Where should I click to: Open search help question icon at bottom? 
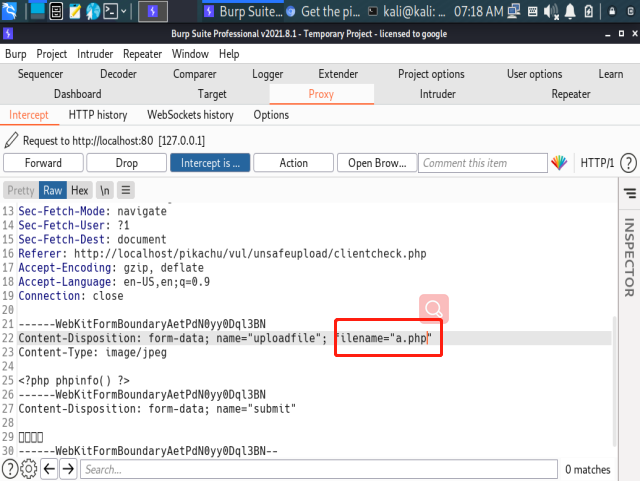pyautogui.click(x=9, y=469)
